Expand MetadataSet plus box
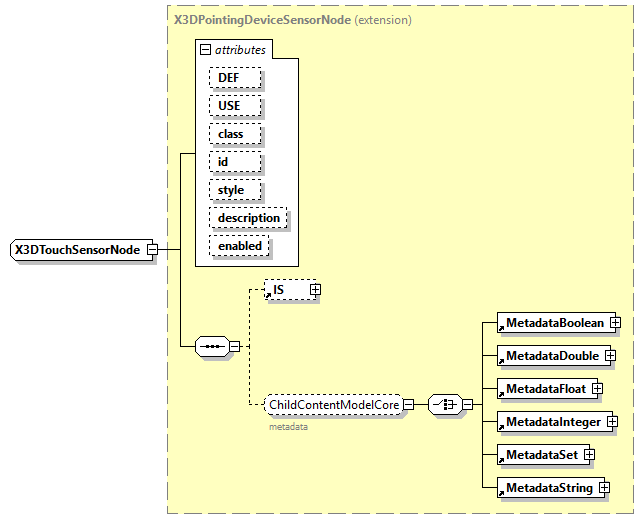The width and height of the screenshot is (644, 521). (x=589, y=454)
